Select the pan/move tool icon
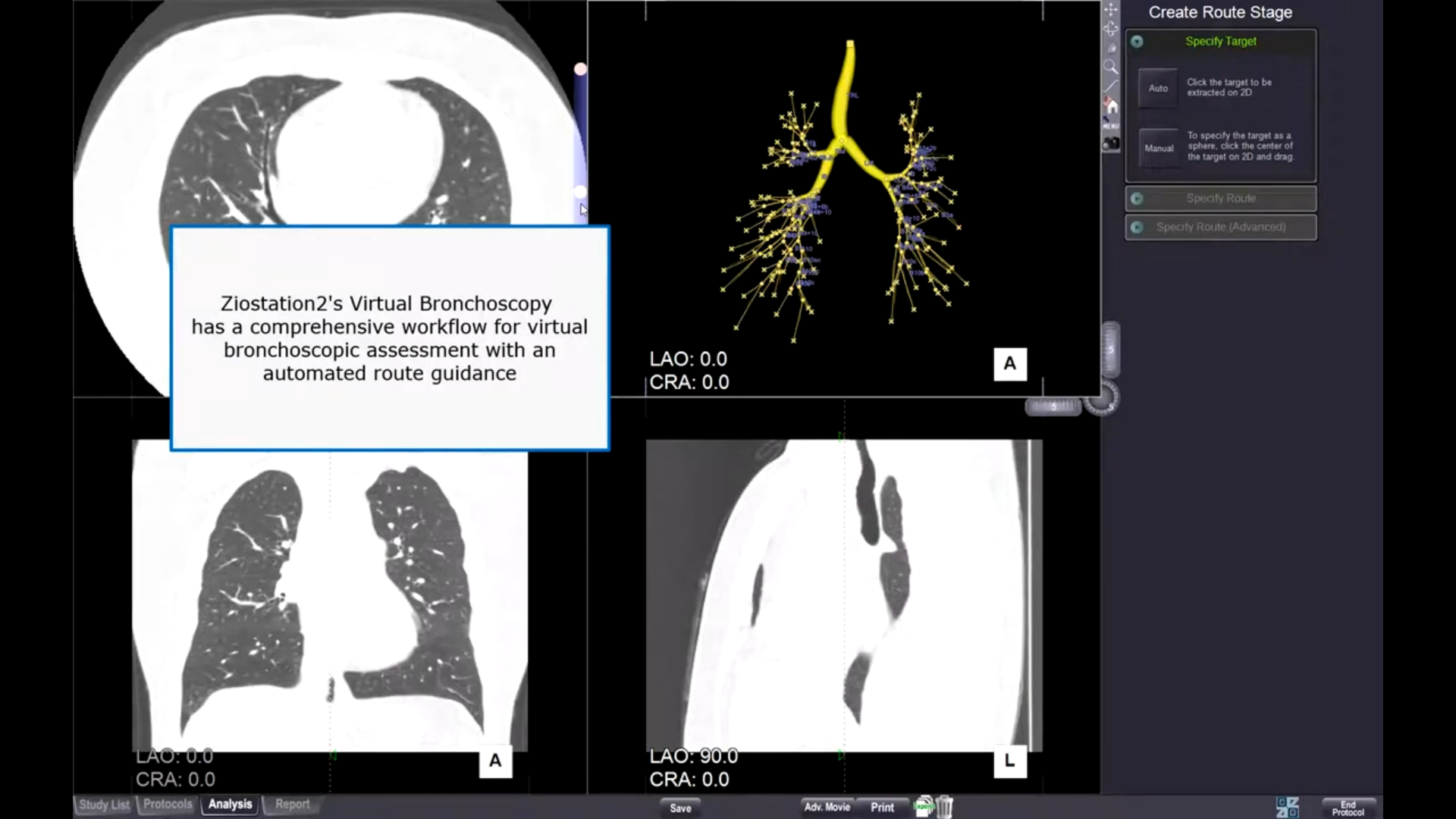Viewport: 1456px width, 819px height. (x=1111, y=10)
